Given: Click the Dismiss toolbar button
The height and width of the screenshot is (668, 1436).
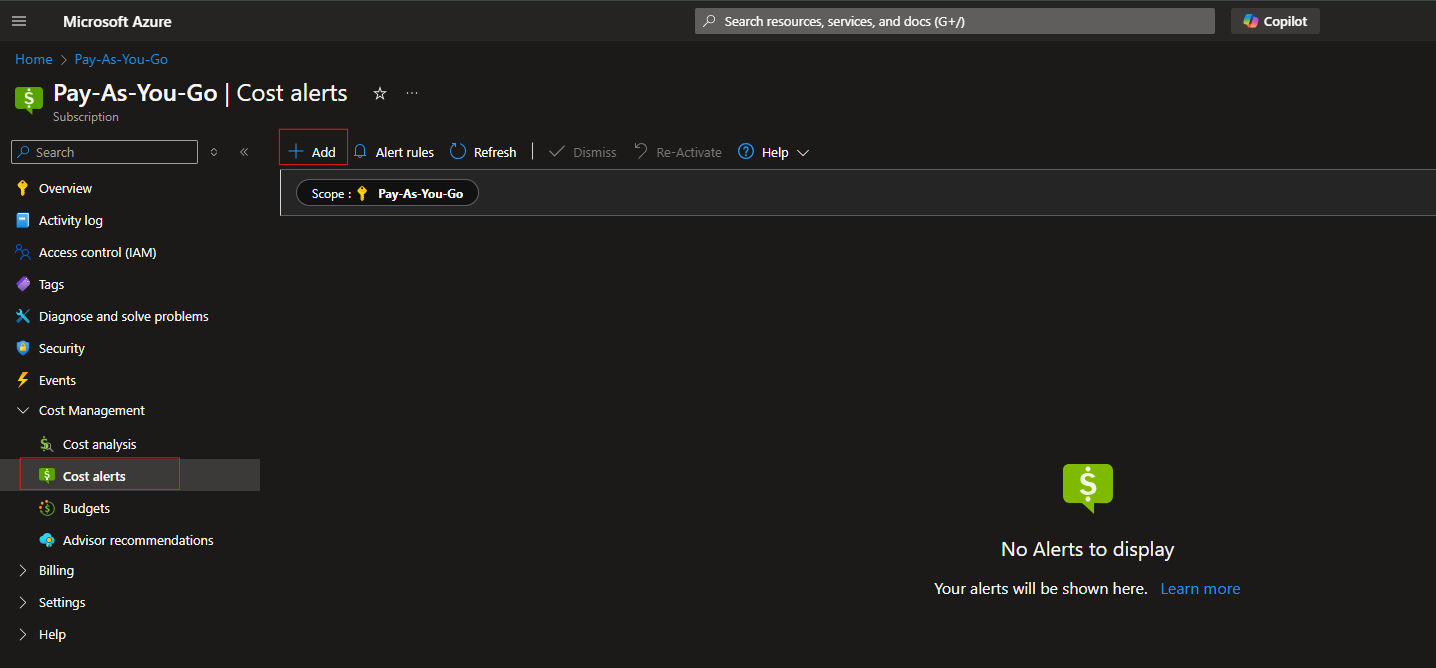Looking at the screenshot, I should click(583, 152).
